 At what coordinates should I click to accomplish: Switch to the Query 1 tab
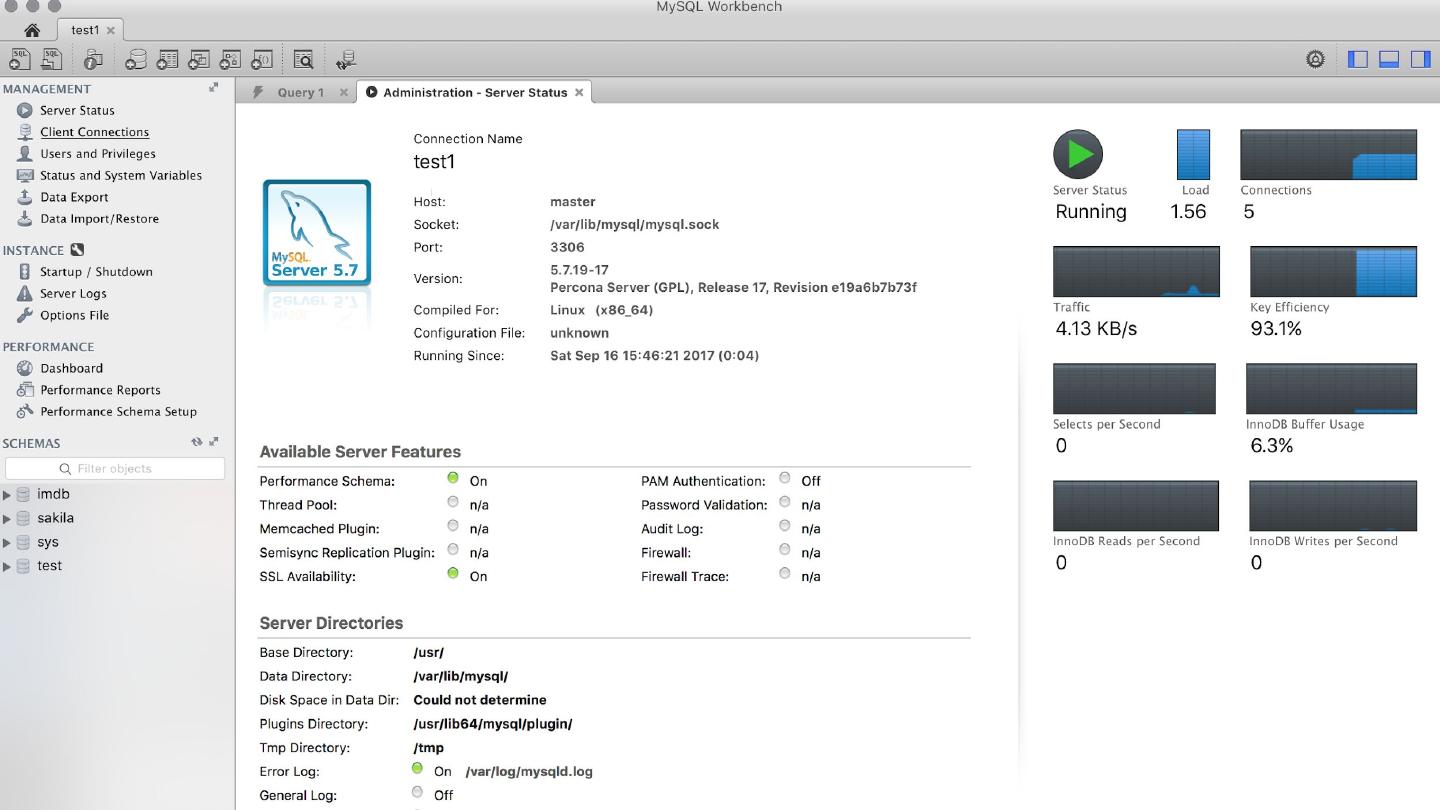(x=300, y=92)
